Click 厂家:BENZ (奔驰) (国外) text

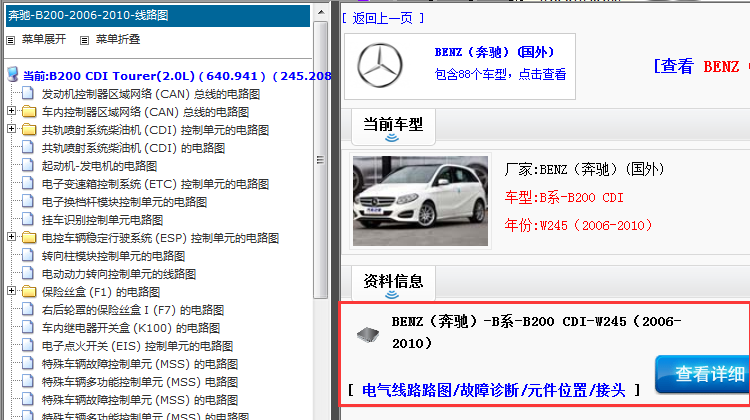coord(584,169)
